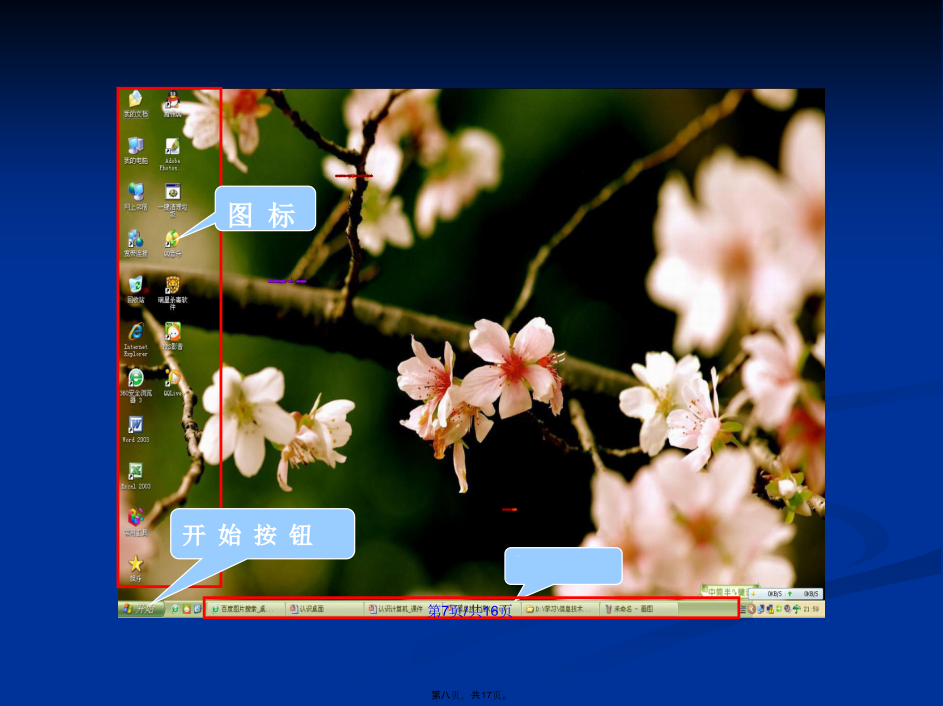Viewport: 943px width, 706px height.
Task: Click the Start (开始) button on taskbar
Action: pos(141,609)
